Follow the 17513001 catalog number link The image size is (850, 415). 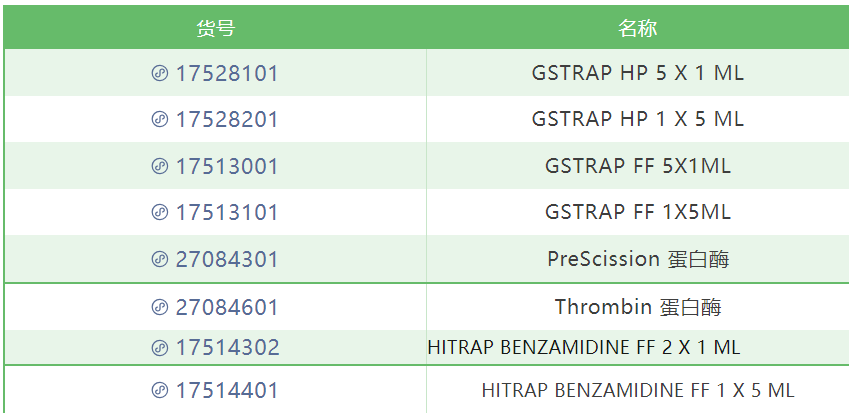coord(227,166)
